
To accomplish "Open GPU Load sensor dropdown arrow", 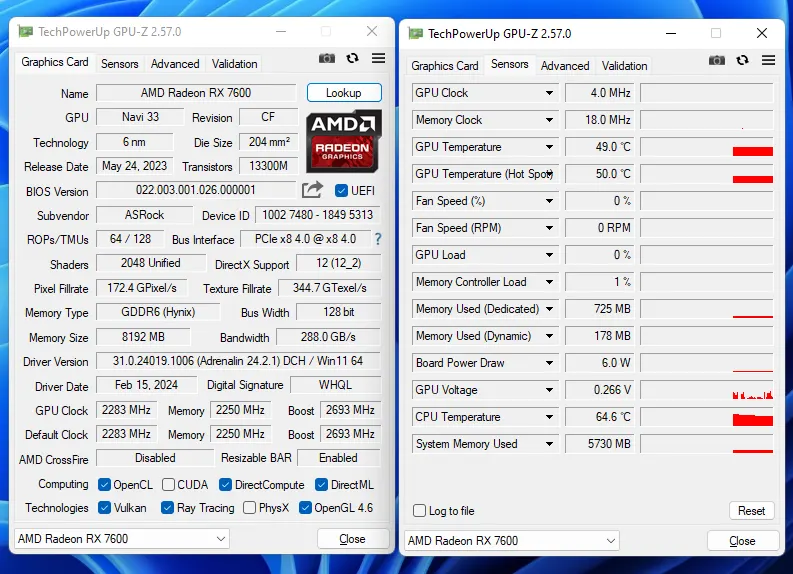I will [549, 255].
